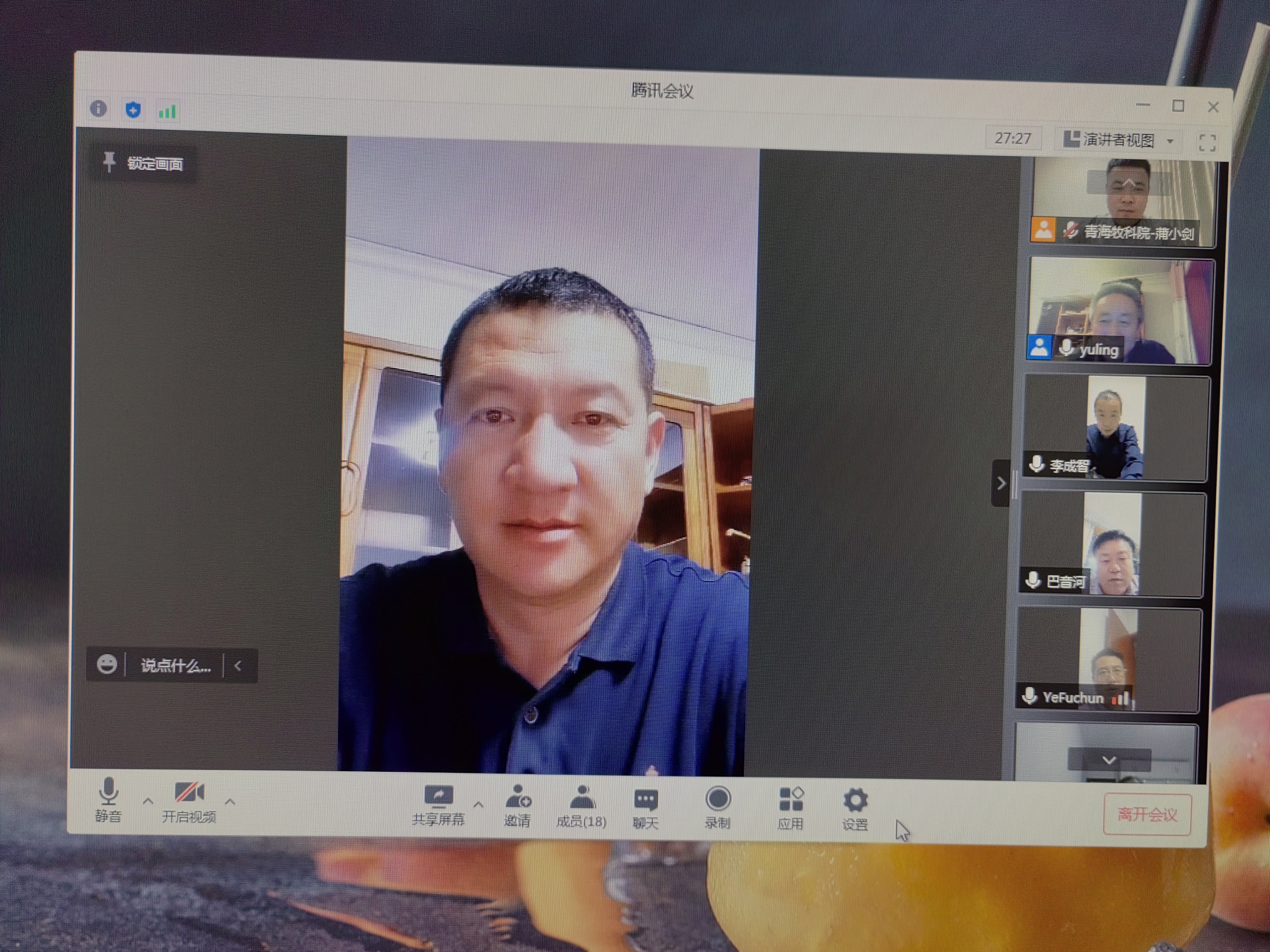Select the 巴音河 video thumbnail

[1113, 544]
